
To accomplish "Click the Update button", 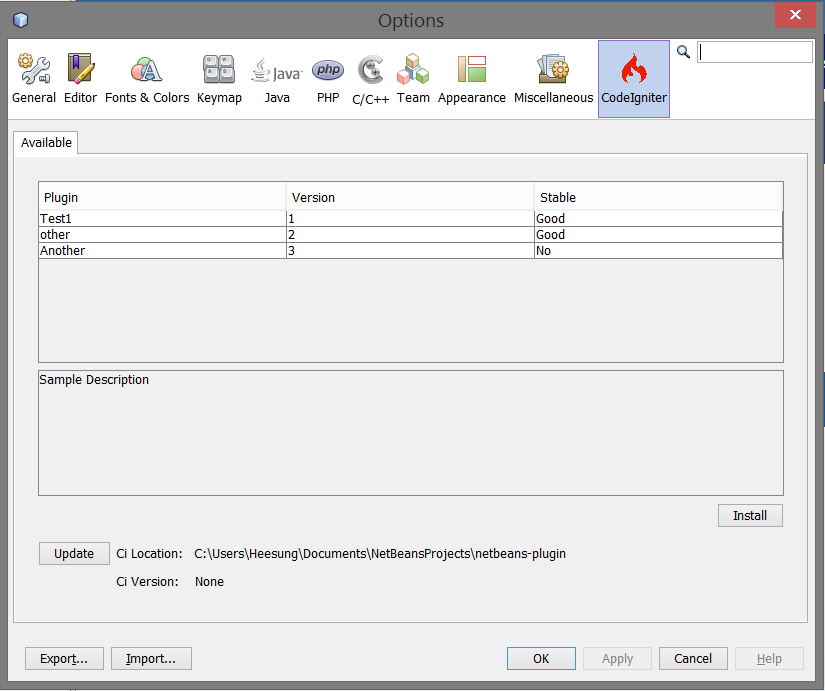I will point(74,554).
